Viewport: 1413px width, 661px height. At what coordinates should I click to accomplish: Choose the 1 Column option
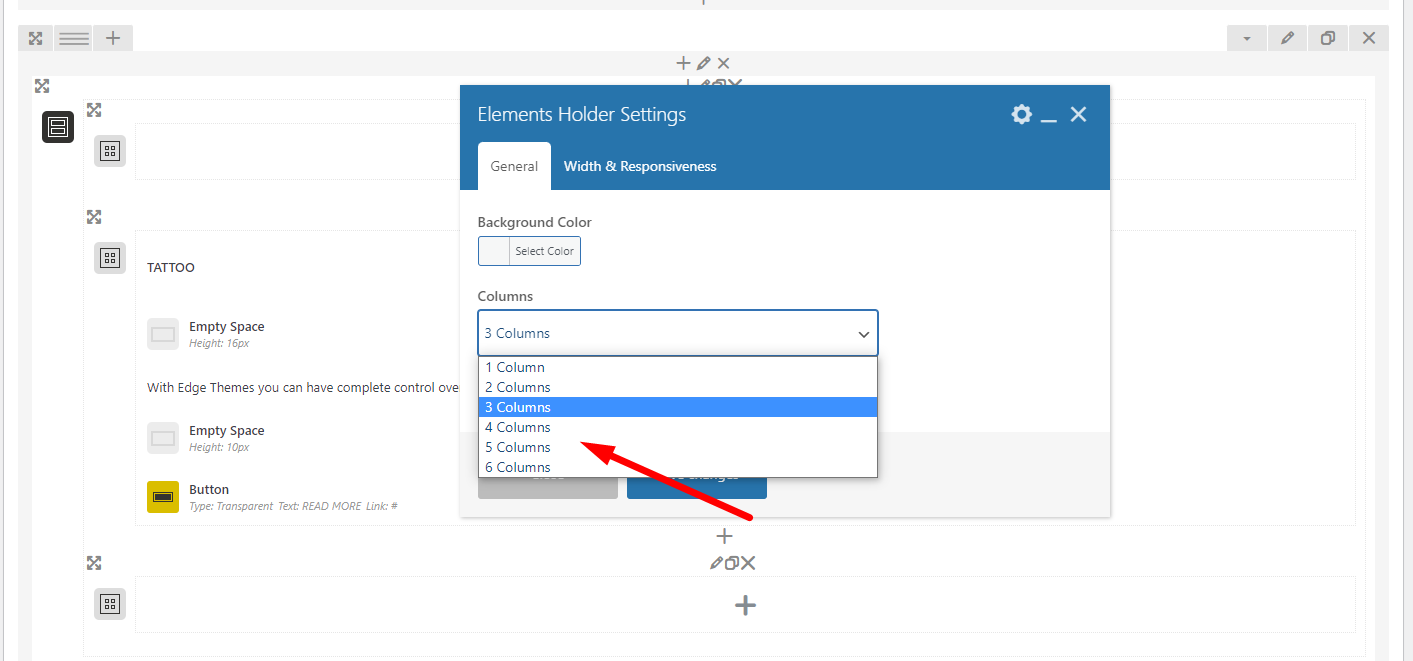[678, 367]
